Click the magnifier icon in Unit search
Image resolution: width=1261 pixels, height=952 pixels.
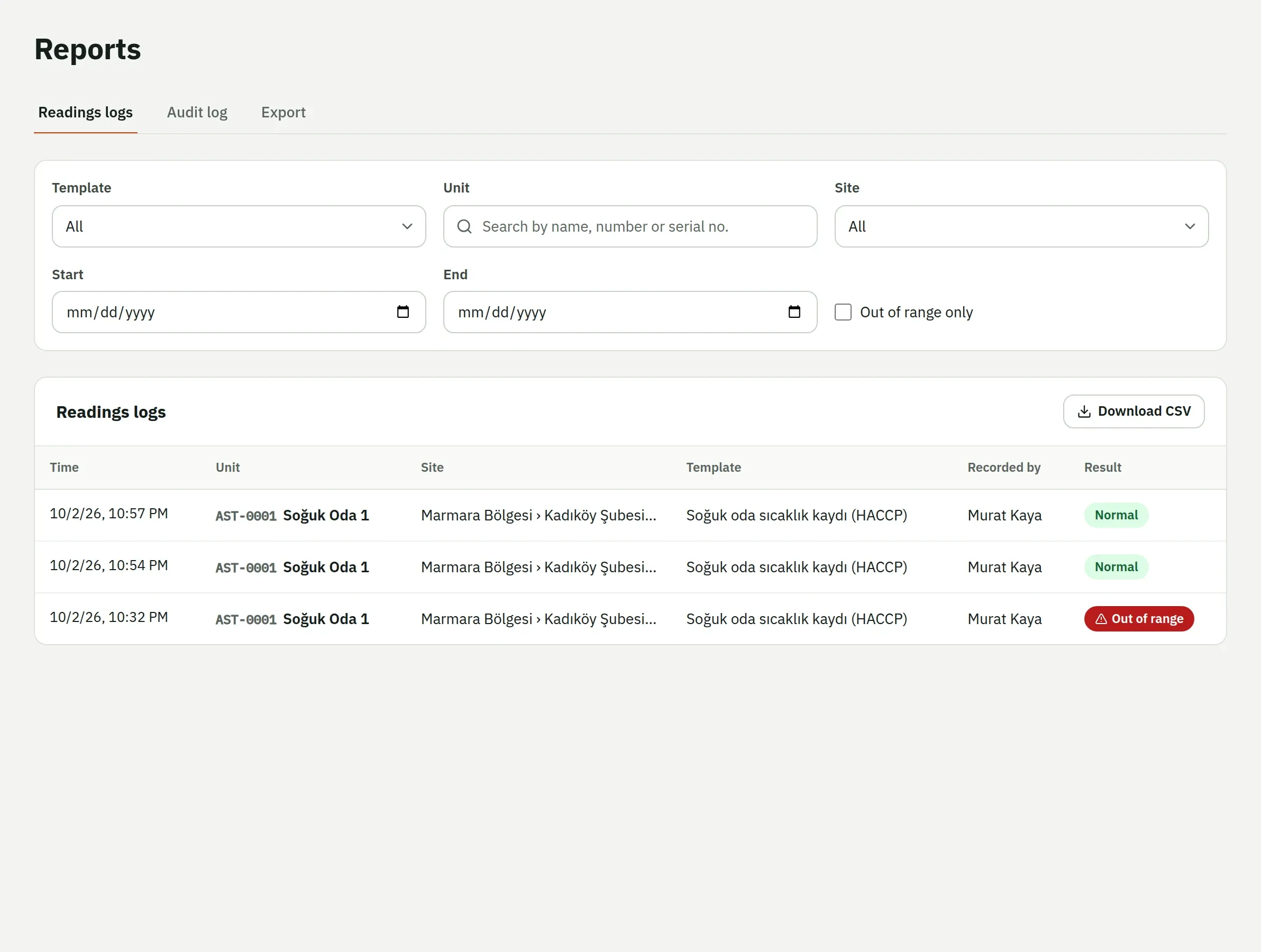click(x=464, y=227)
